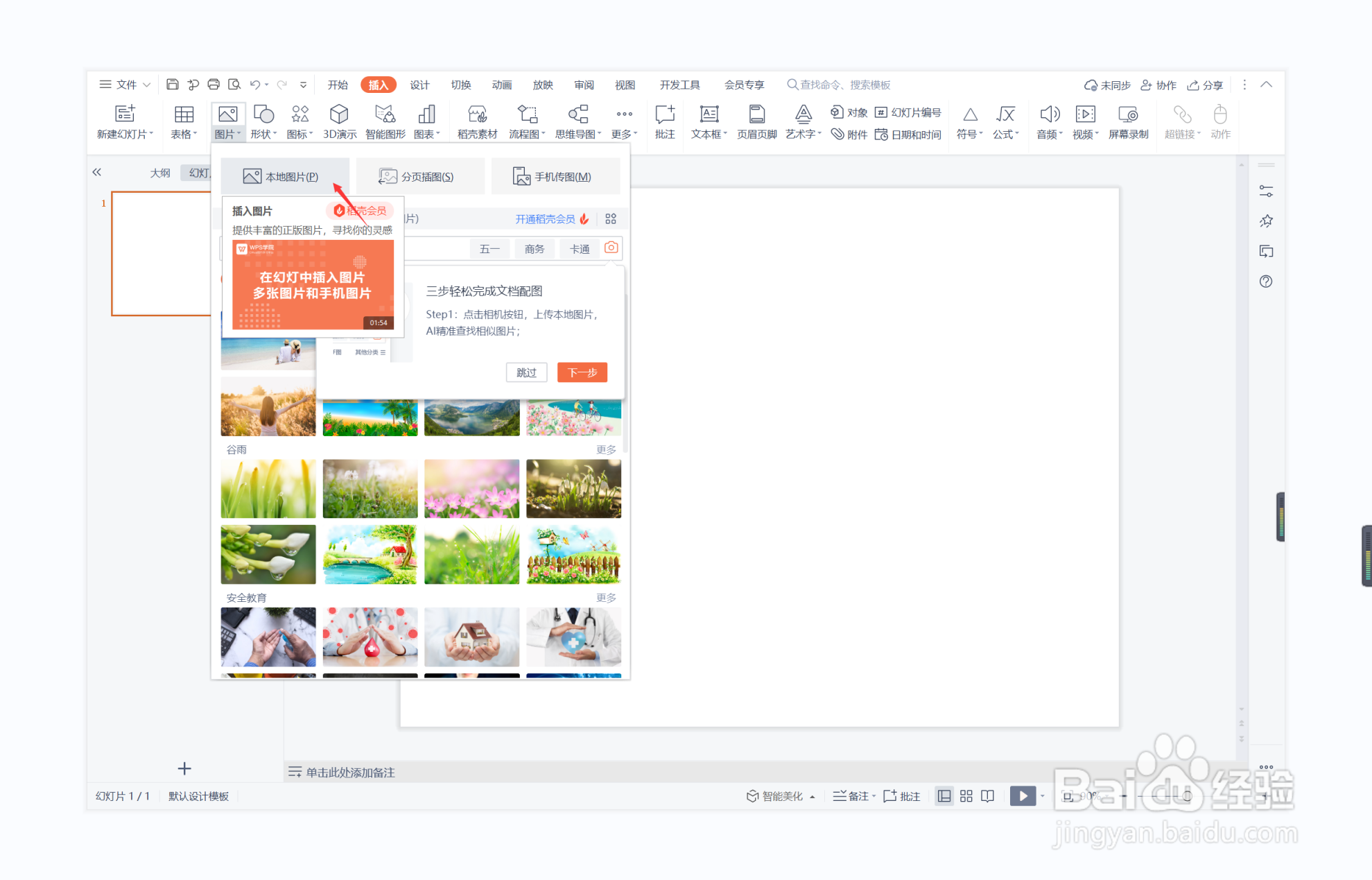Image resolution: width=1372 pixels, height=880 pixels.
Task: Open the Start (开始) tab
Action: (x=338, y=85)
